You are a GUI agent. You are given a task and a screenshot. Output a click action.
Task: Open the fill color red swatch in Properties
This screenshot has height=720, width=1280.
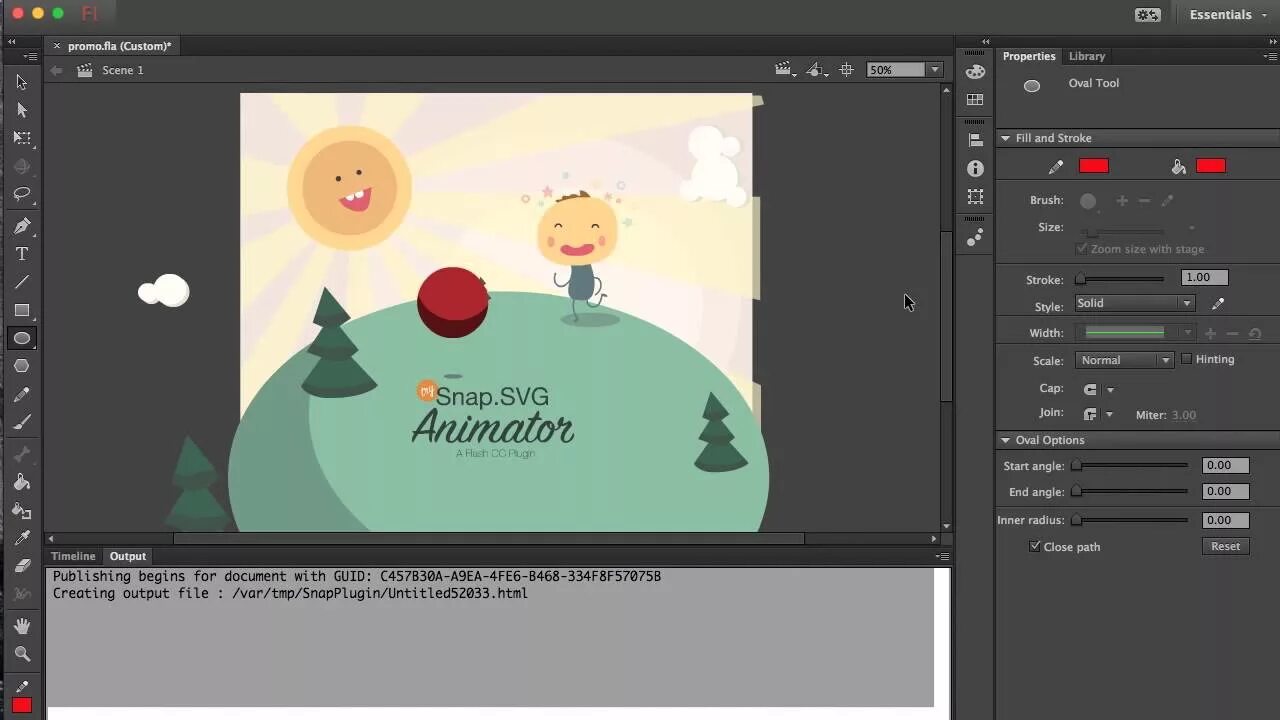1211,166
